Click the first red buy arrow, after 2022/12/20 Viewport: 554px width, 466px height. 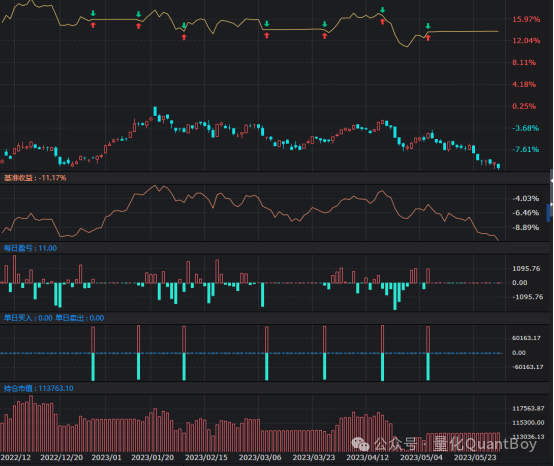(x=93, y=25)
